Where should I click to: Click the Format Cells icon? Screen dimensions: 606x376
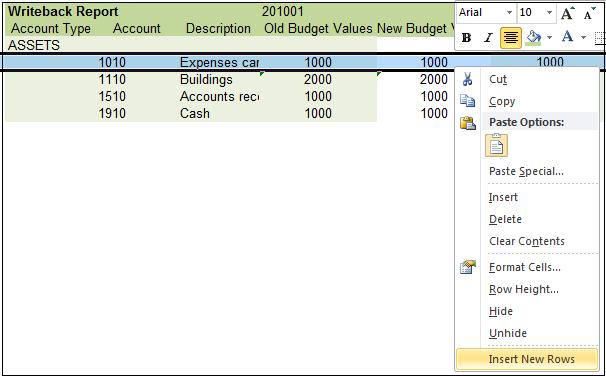point(468,267)
